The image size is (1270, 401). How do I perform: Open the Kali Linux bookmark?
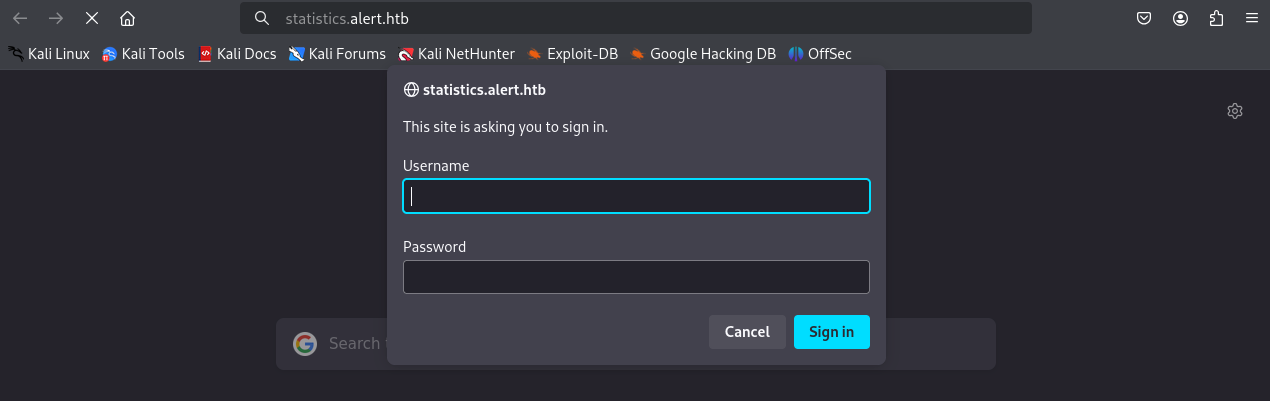pos(49,54)
